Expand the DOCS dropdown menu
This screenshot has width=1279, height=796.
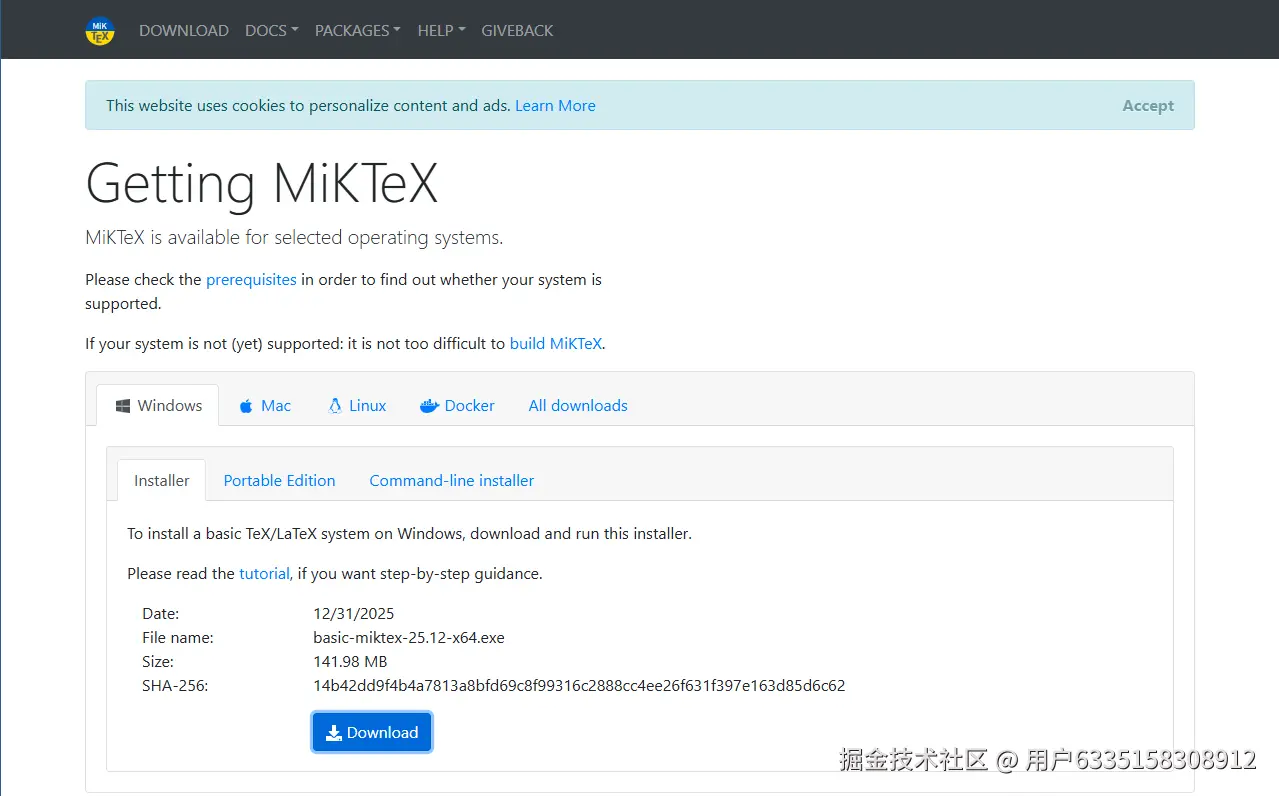272,30
